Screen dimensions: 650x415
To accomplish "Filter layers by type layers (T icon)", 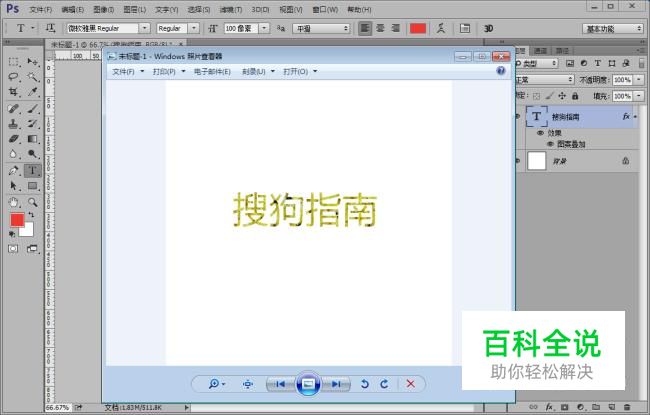I will tap(597, 63).
